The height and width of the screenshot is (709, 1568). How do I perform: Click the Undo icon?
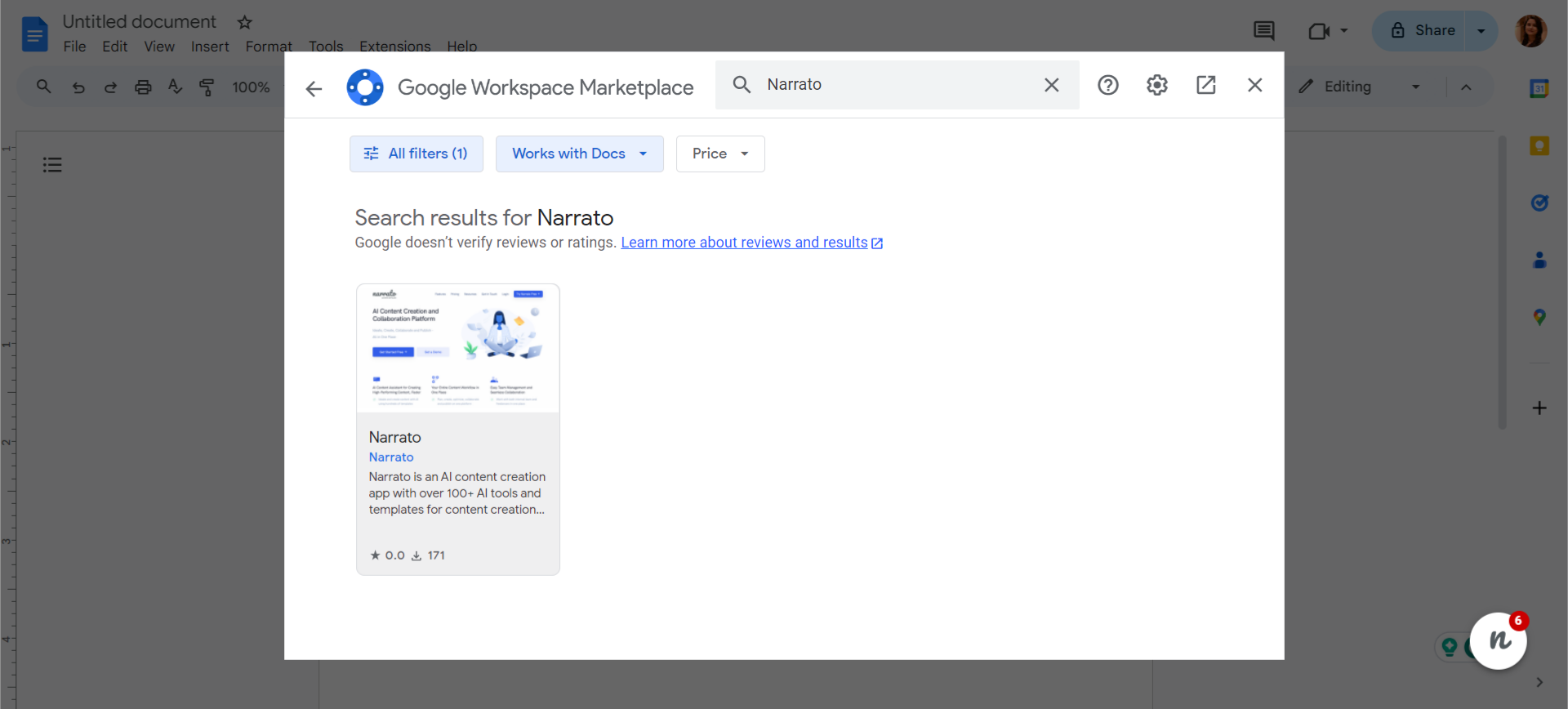tap(78, 87)
